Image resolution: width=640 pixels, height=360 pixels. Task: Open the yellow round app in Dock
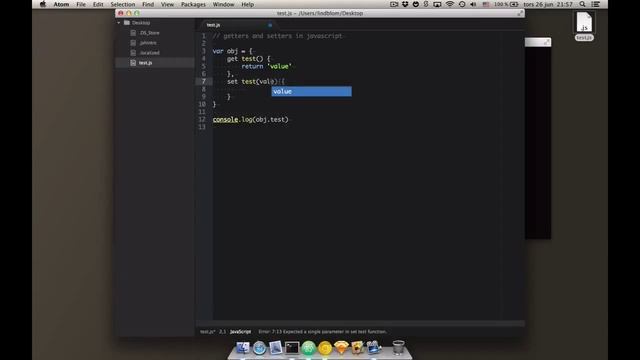click(x=325, y=348)
